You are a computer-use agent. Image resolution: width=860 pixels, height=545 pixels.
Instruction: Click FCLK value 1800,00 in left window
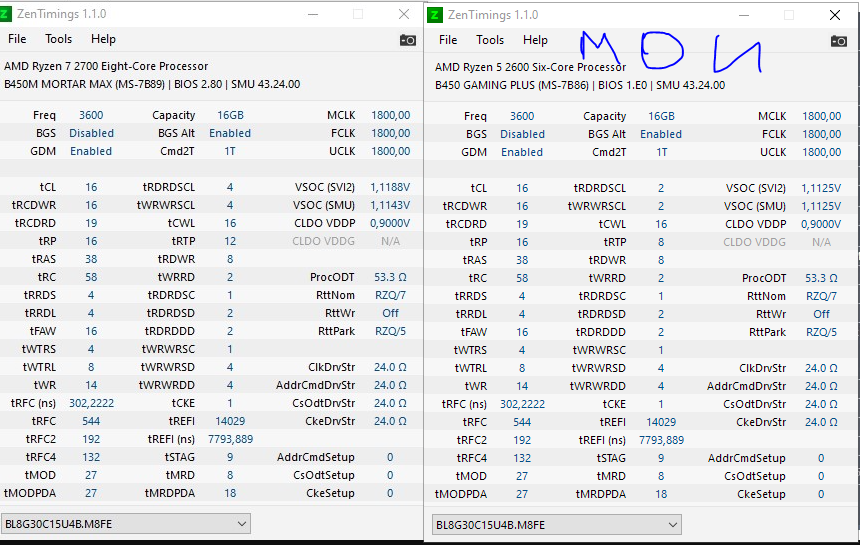tap(391, 133)
